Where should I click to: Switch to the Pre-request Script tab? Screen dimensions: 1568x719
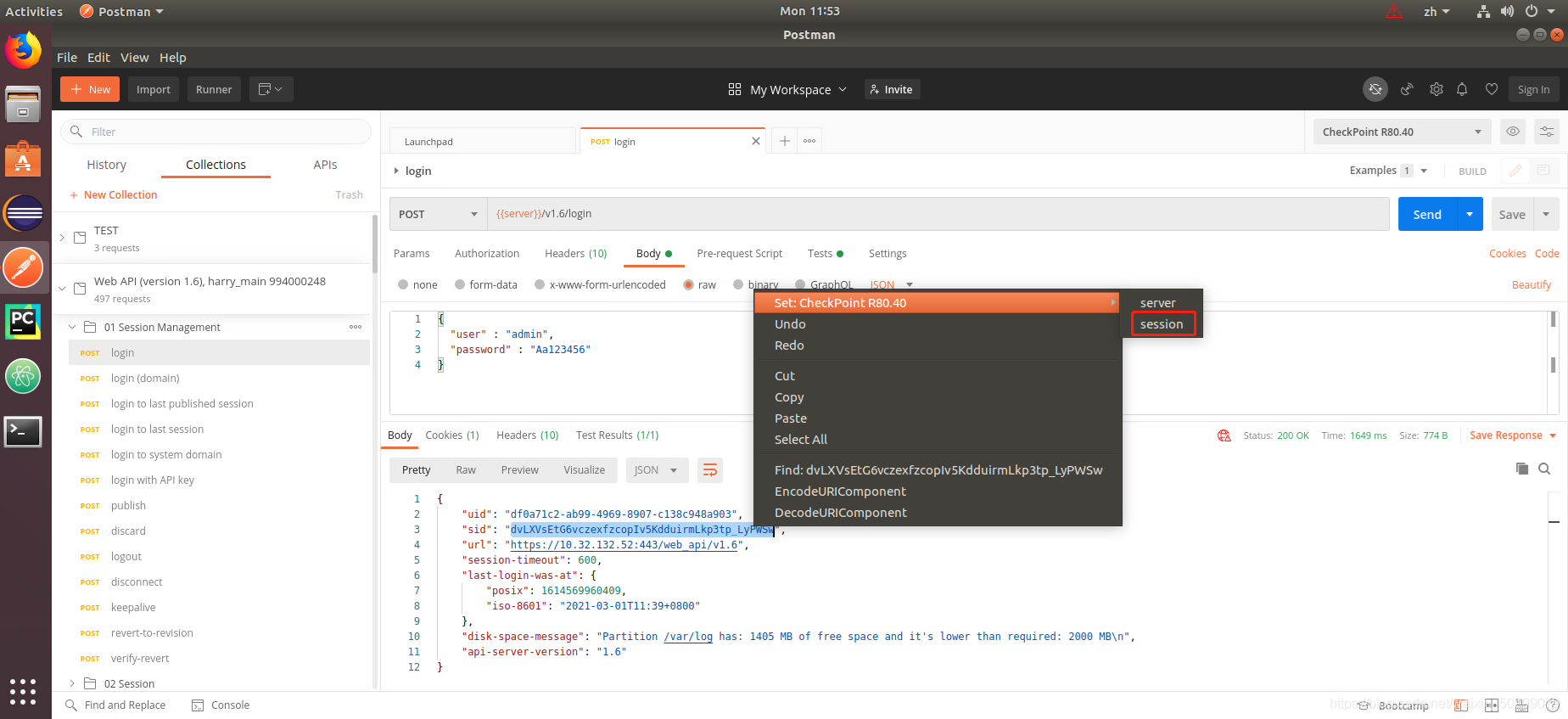740,254
